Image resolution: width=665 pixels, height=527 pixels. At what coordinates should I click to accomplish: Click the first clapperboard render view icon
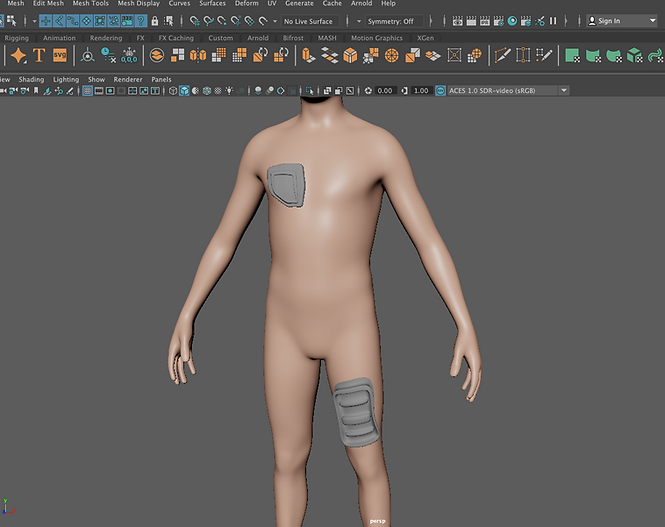click(457, 21)
